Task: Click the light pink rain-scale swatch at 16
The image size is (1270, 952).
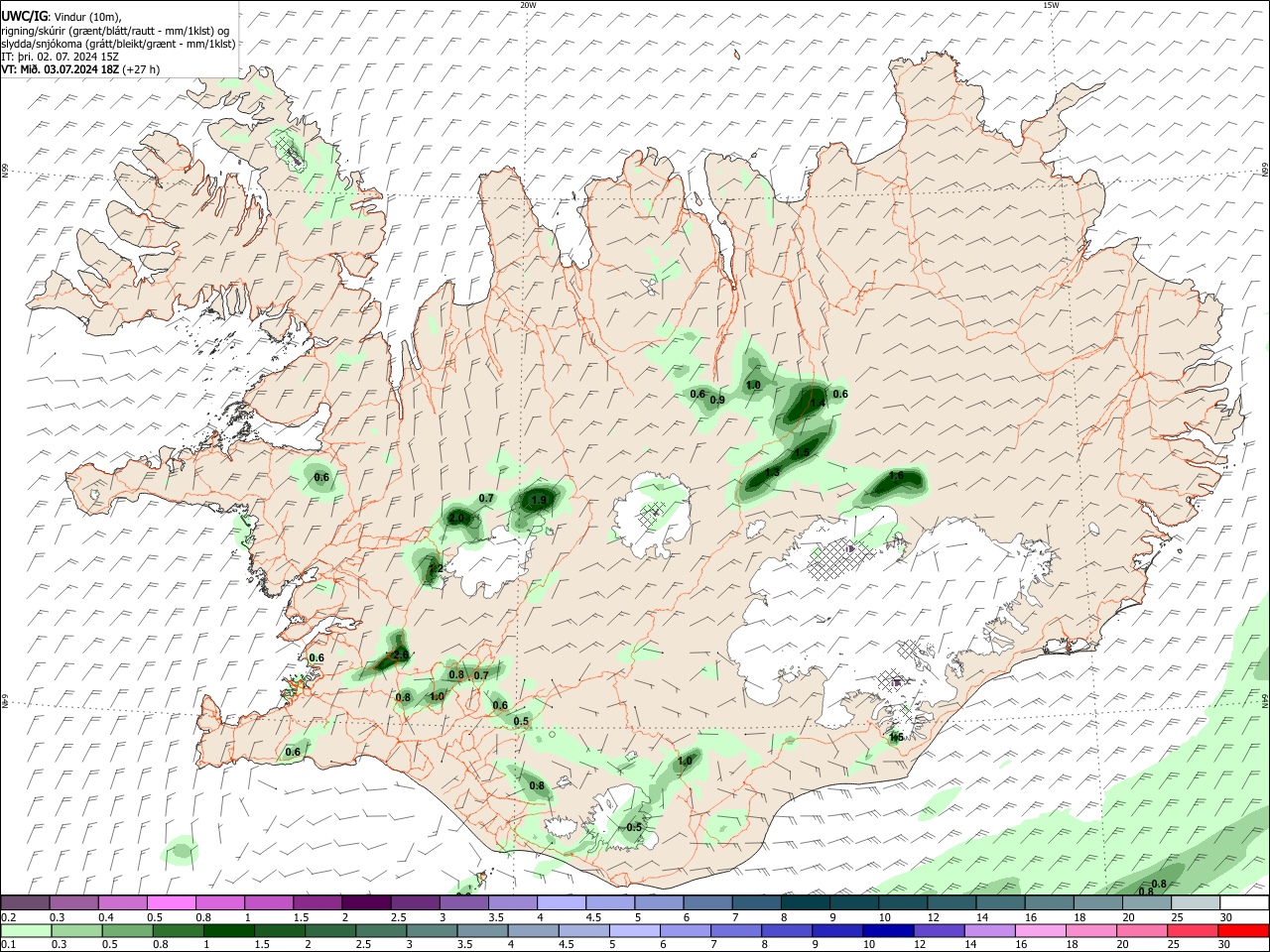Action: click(1041, 930)
